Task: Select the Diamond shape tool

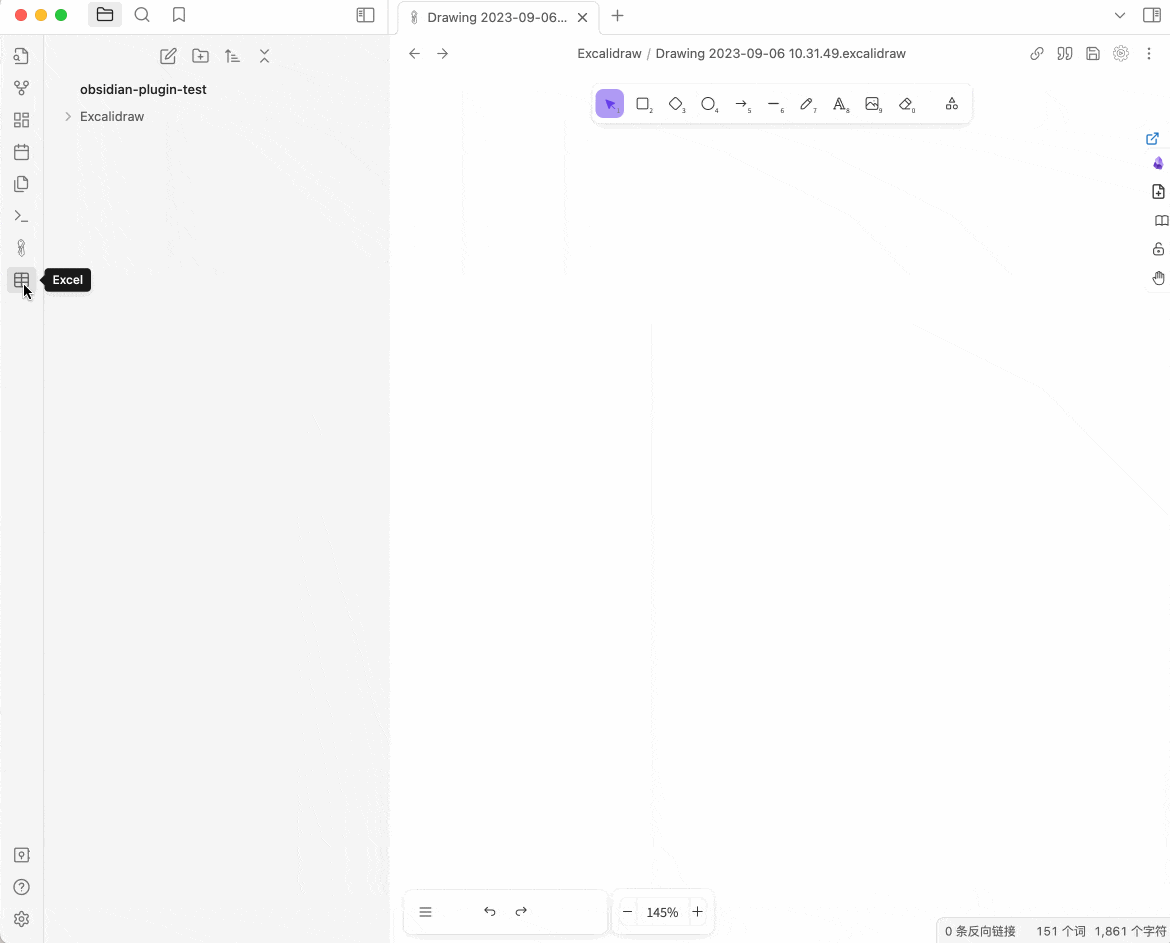Action: [675, 104]
